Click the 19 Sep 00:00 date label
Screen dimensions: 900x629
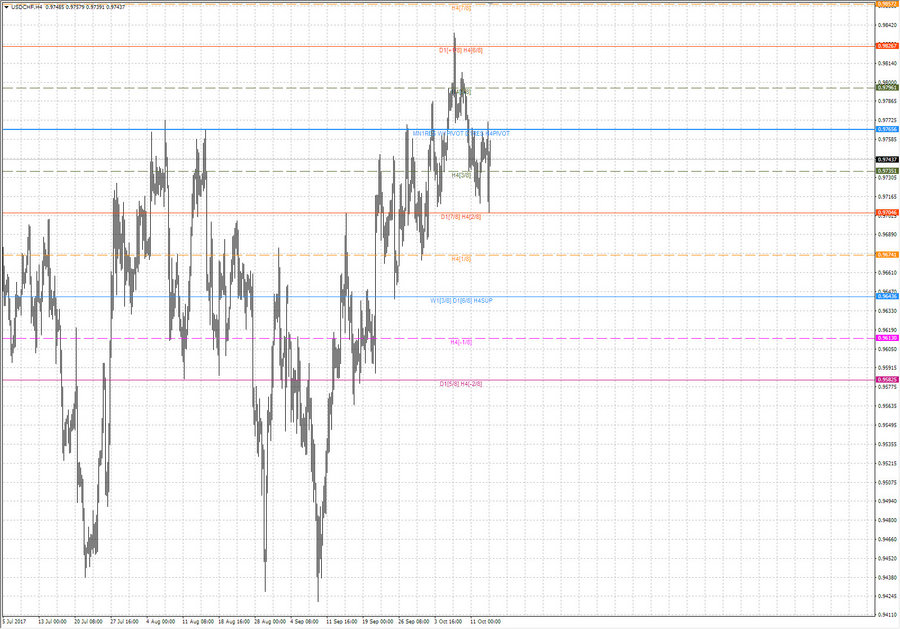(378, 622)
